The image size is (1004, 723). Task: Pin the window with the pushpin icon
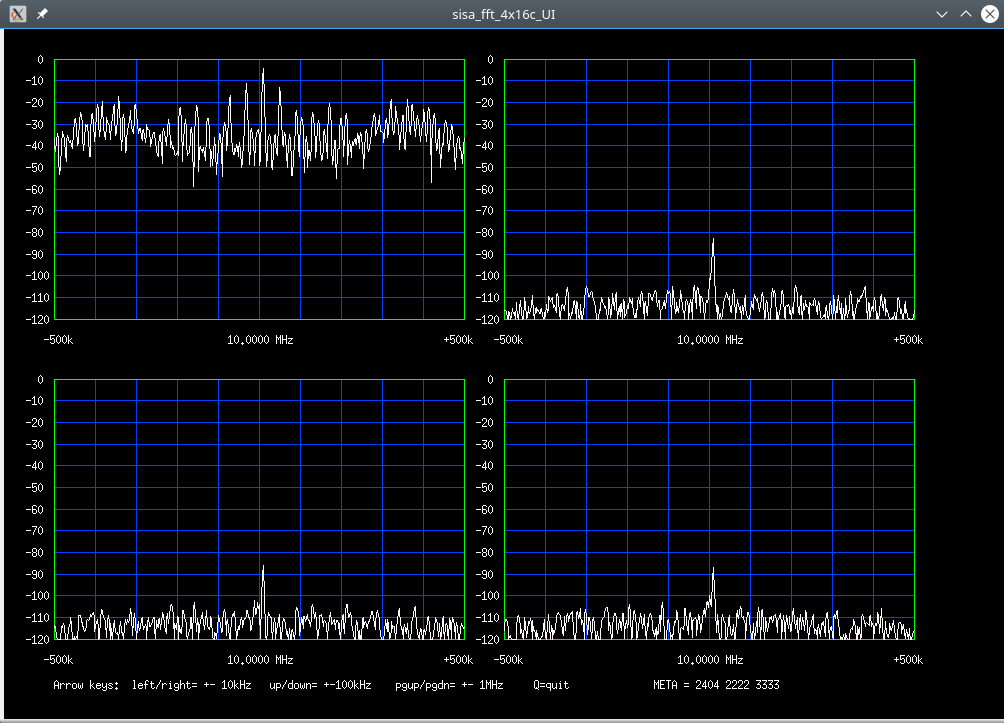(x=41, y=14)
